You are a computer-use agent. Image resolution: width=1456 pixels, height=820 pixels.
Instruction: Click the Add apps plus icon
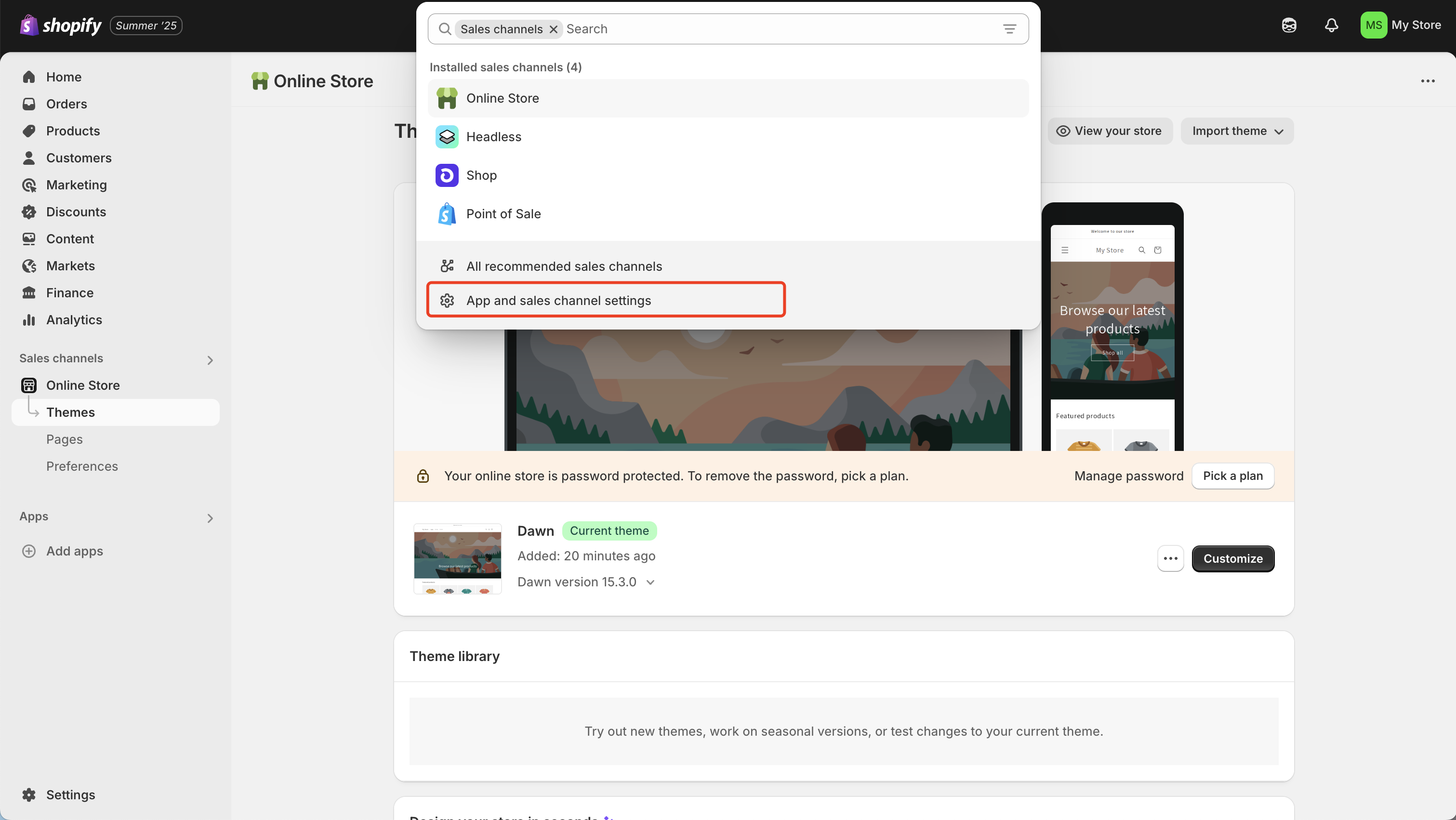pos(29,551)
